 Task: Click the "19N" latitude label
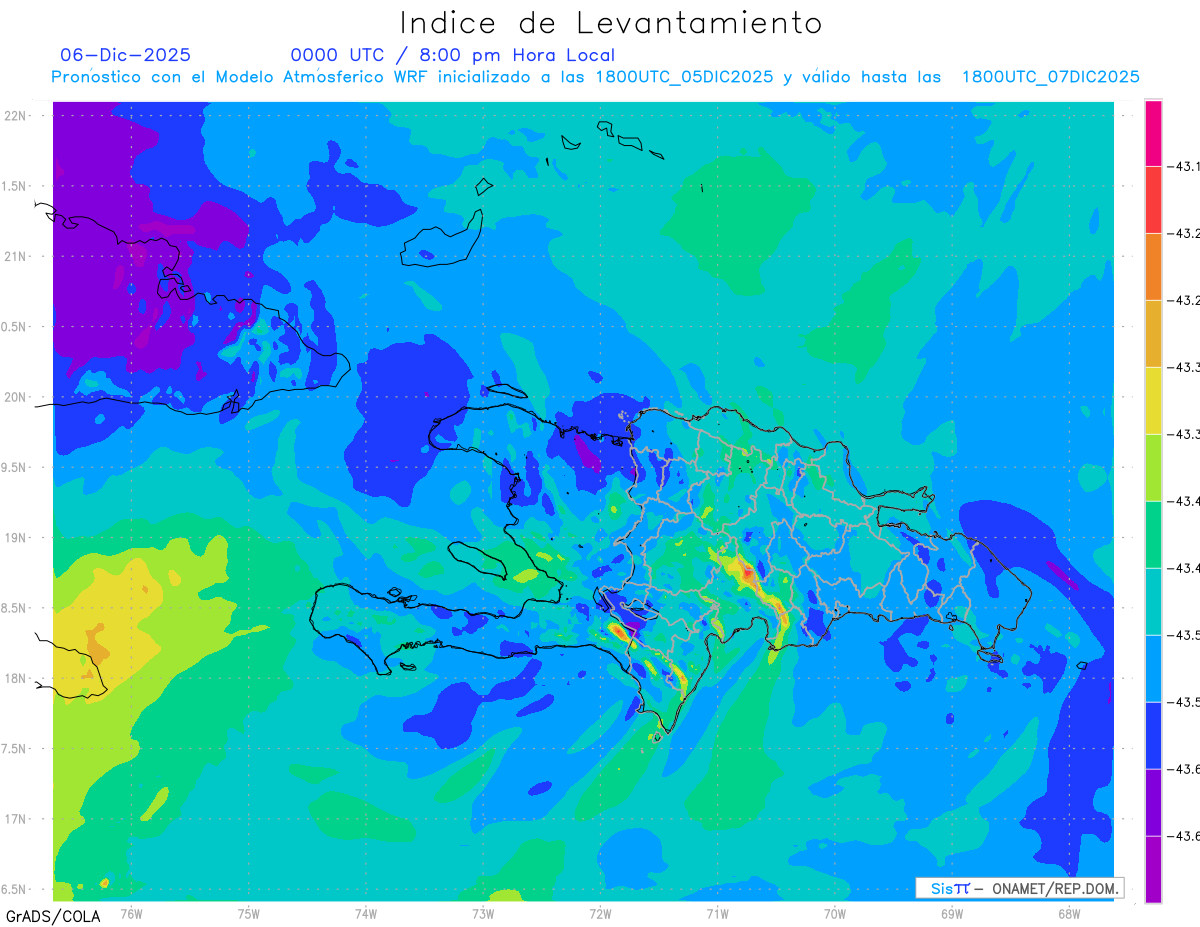click(x=17, y=537)
